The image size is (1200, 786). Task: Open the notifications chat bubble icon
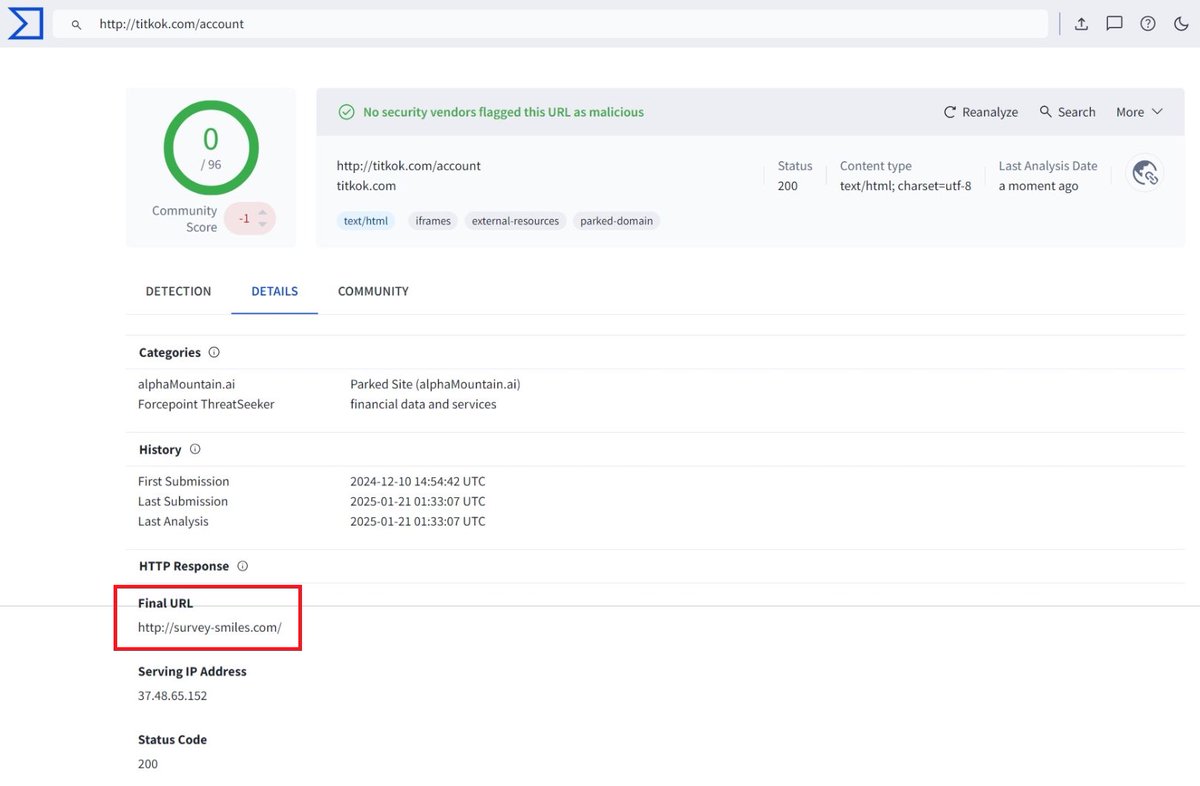coord(1114,24)
